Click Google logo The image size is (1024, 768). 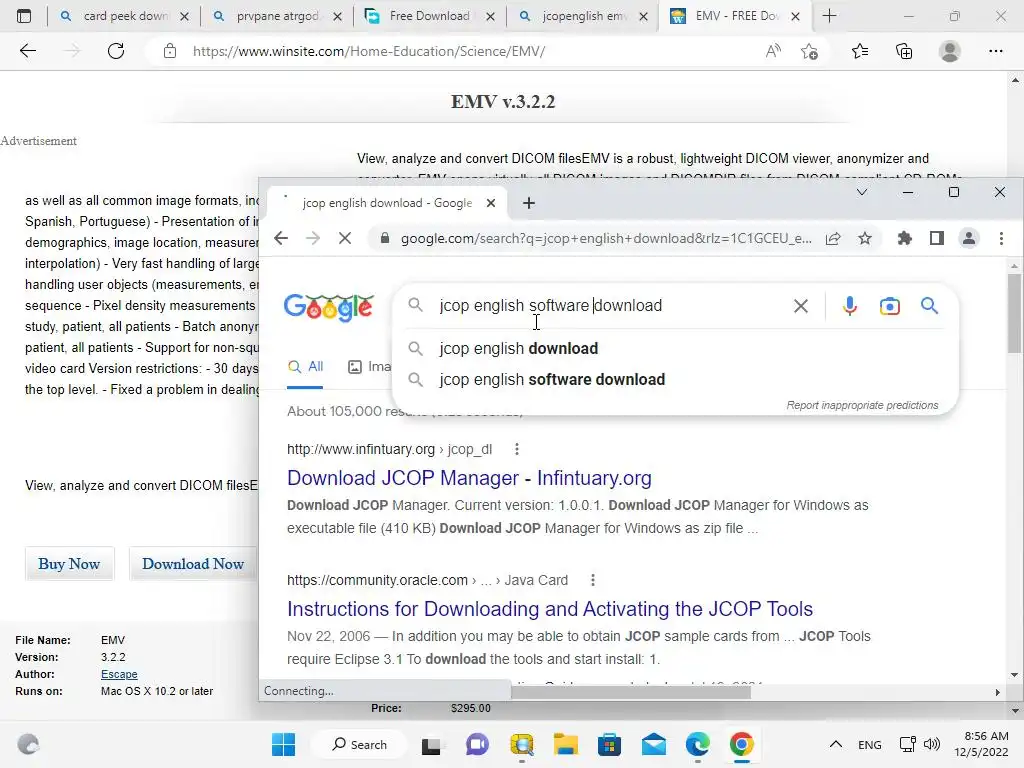click(x=328, y=307)
